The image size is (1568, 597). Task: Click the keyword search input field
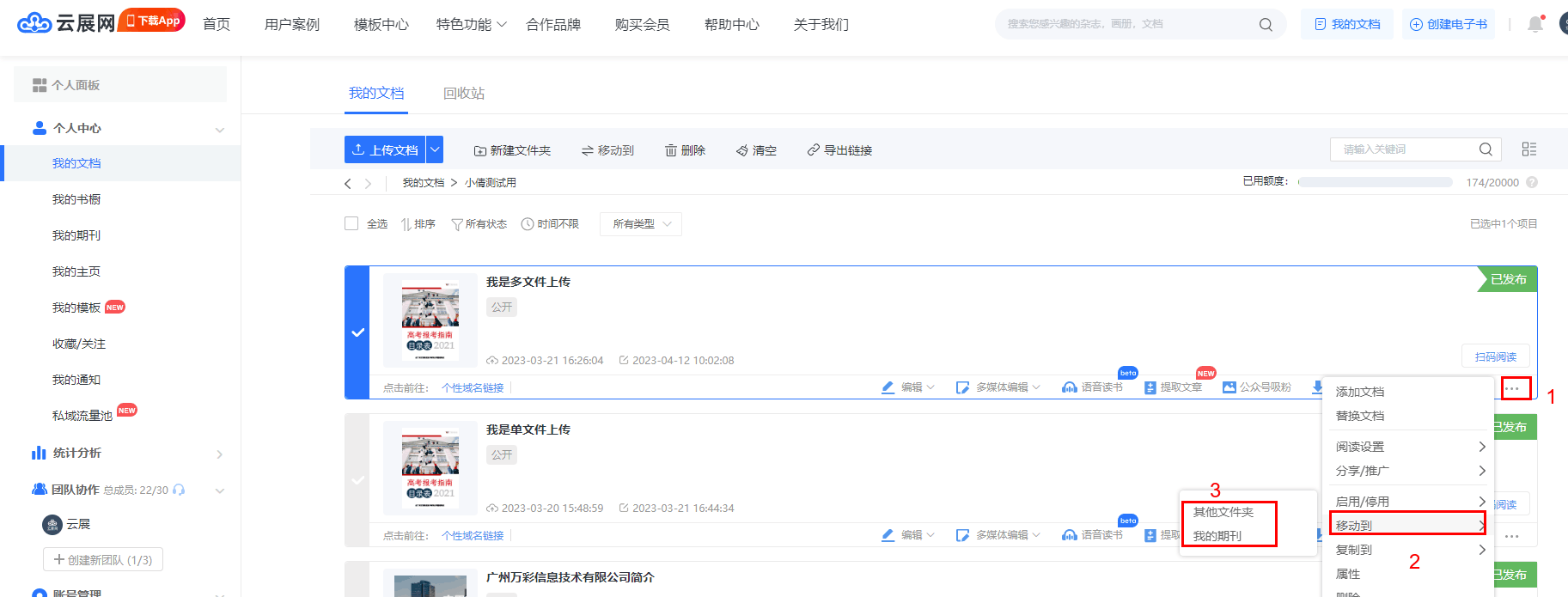pyautogui.click(x=1405, y=149)
